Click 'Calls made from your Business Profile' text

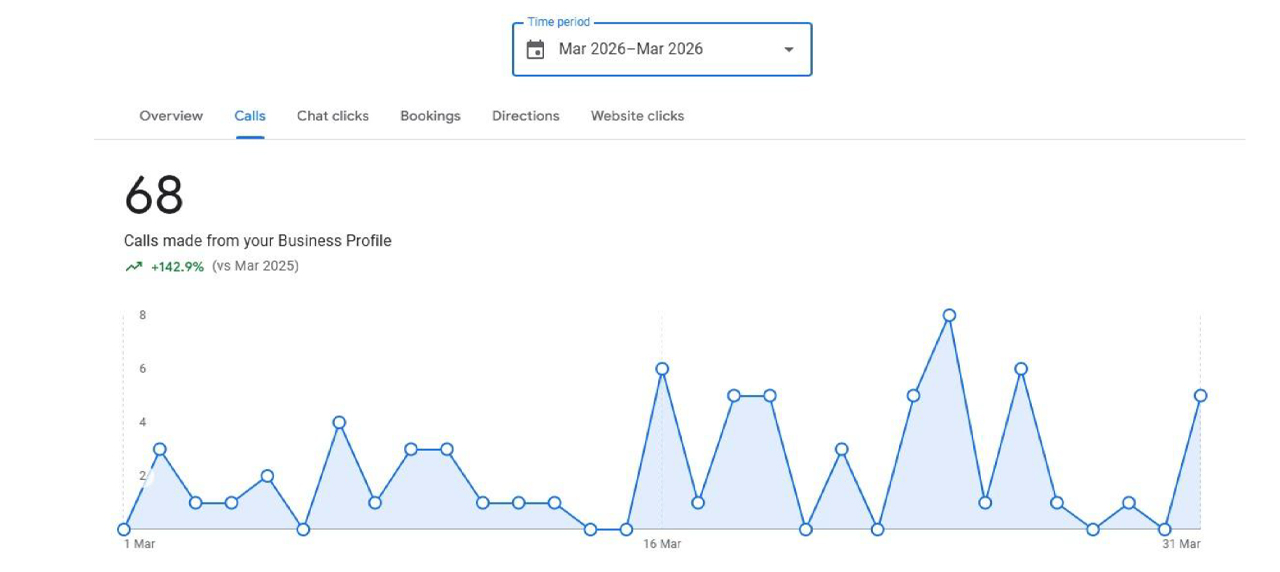[x=258, y=241]
